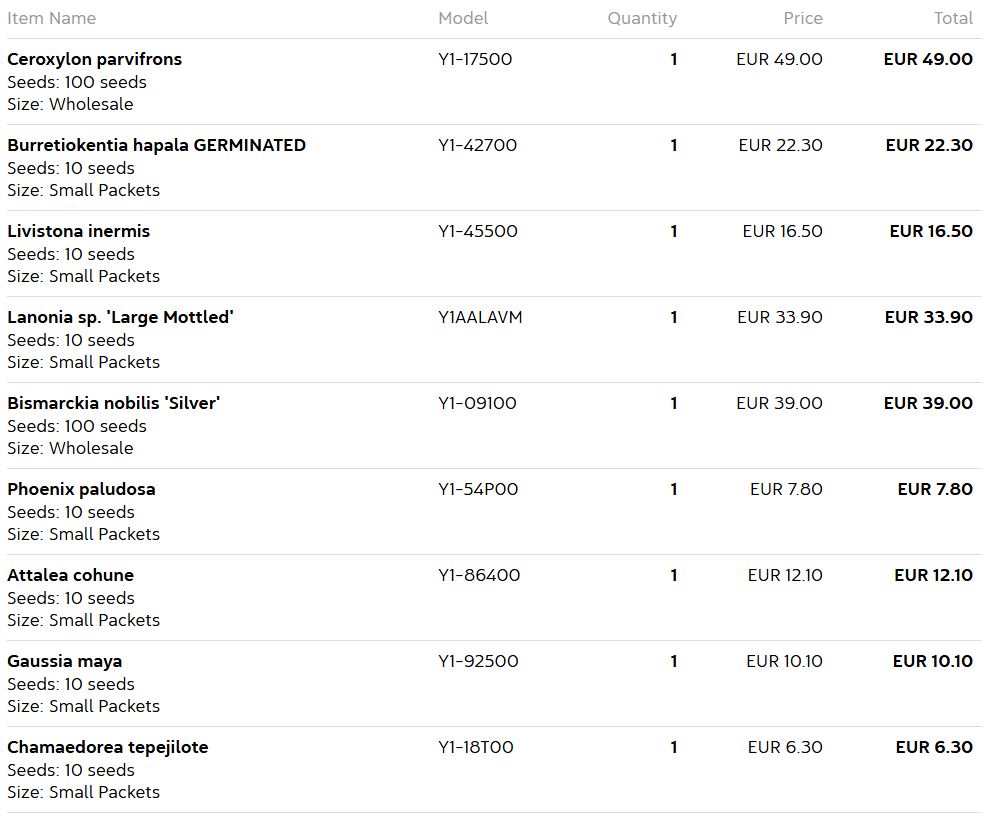Select model number Y1-18T00
Screen dimensions: 1007x823
[x=476, y=747]
